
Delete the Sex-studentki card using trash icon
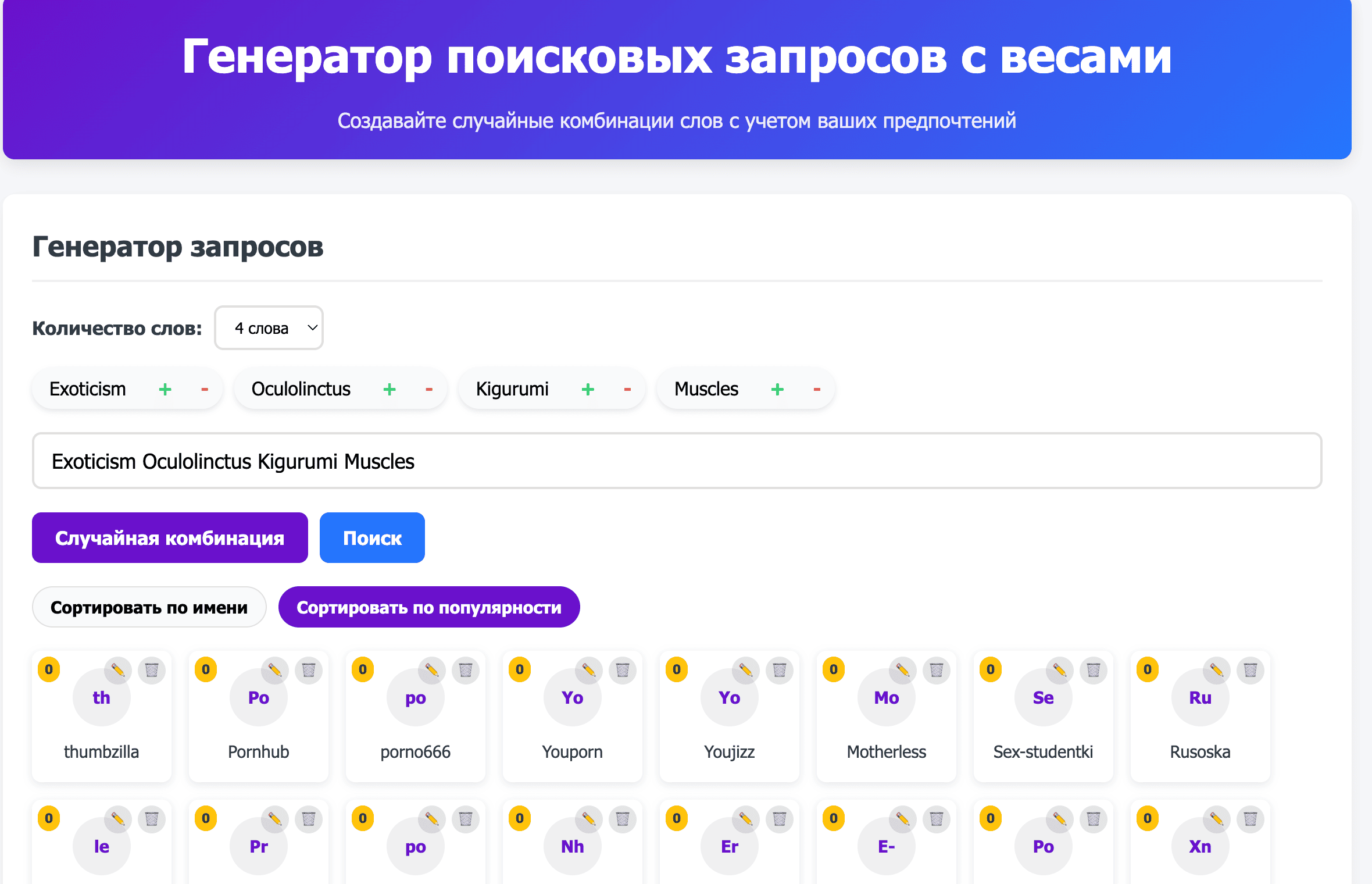(1094, 671)
